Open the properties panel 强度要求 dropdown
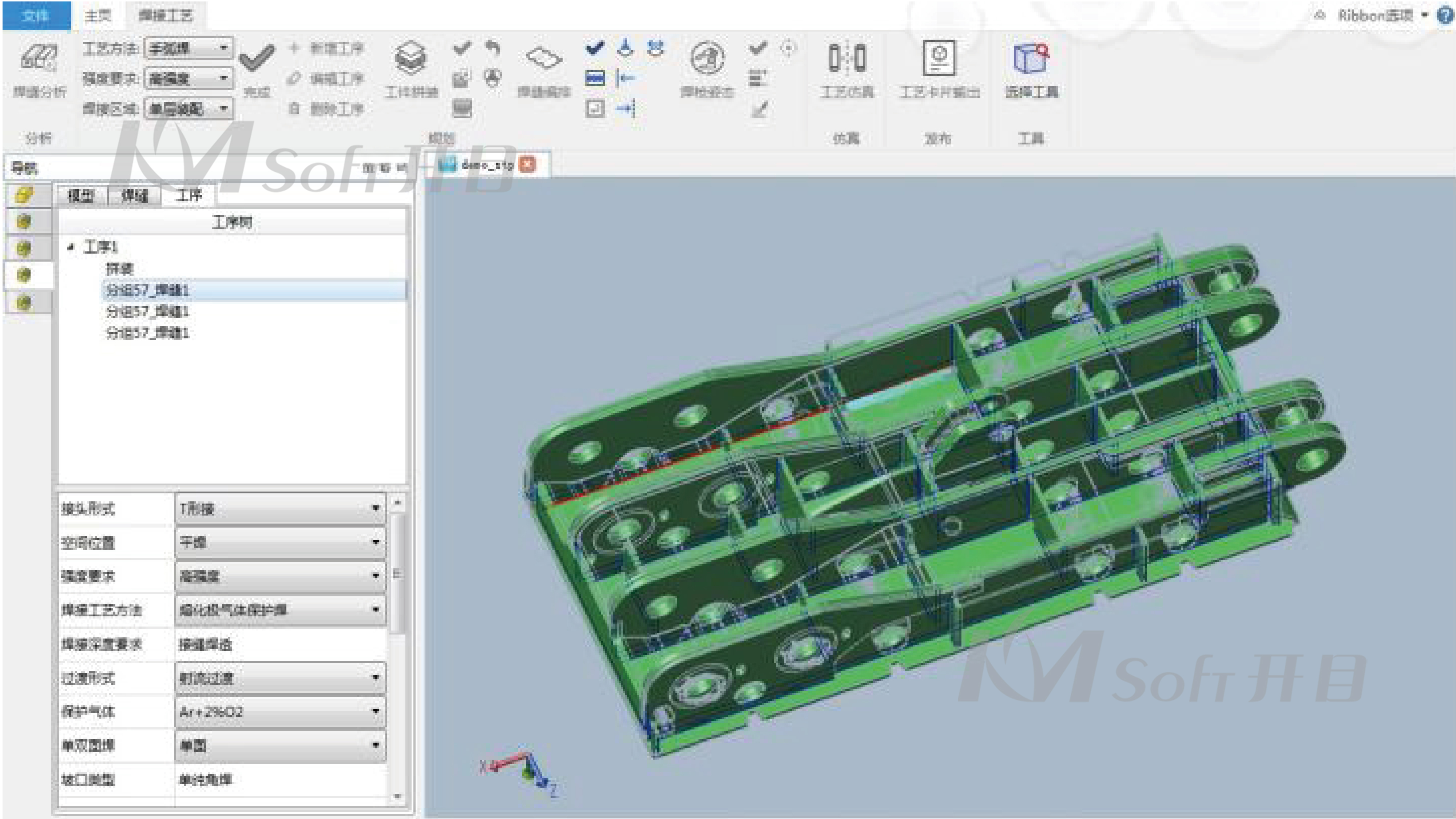 (280, 576)
